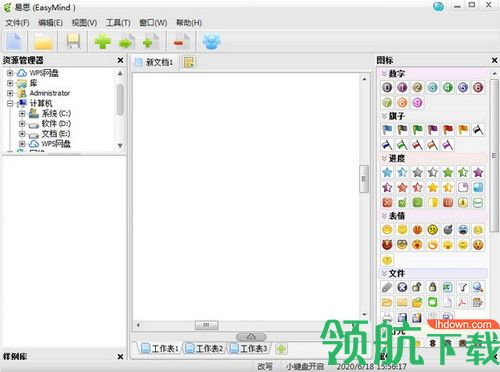Expand the Administrator tree node

(10, 93)
